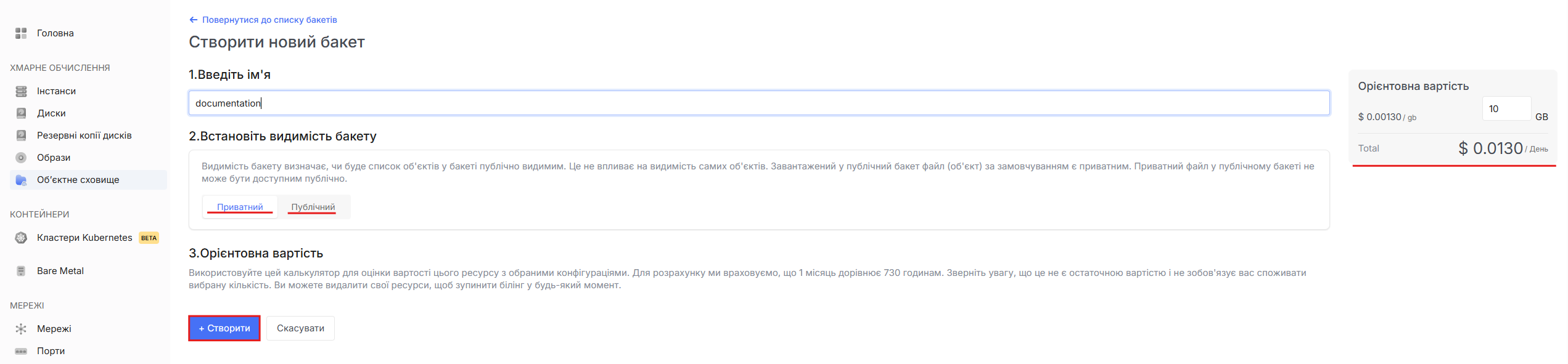Click the Головна dashboard icon
This screenshot has width=1568, height=364.
[21, 33]
